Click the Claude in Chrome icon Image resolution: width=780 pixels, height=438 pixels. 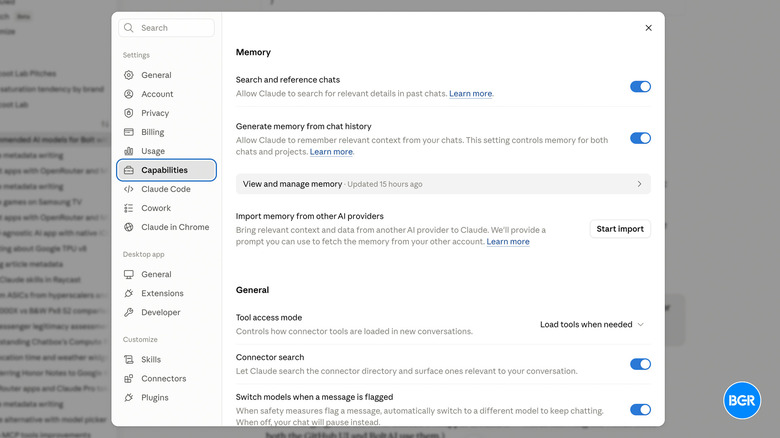point(129,227)
